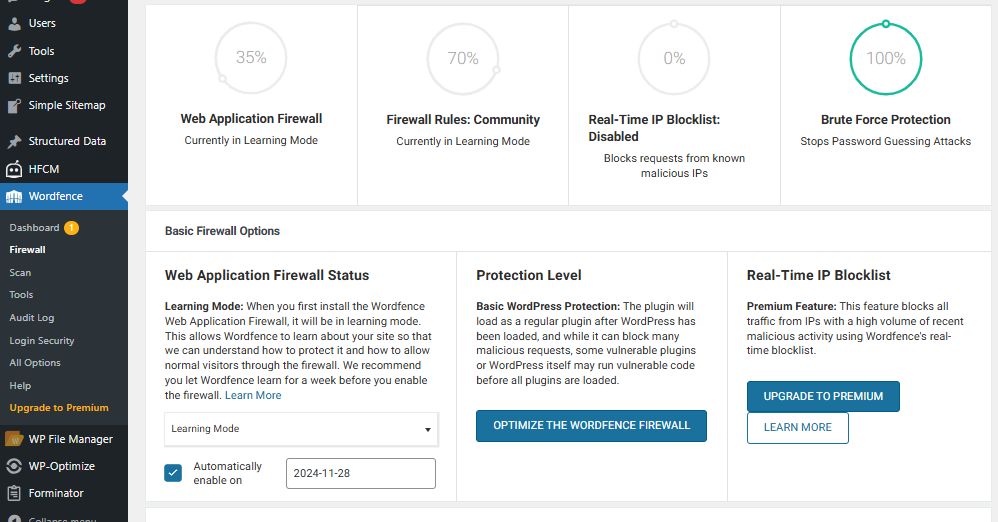
Task: Open Wordfence Scan submenu item
Action: coord(20,272)
